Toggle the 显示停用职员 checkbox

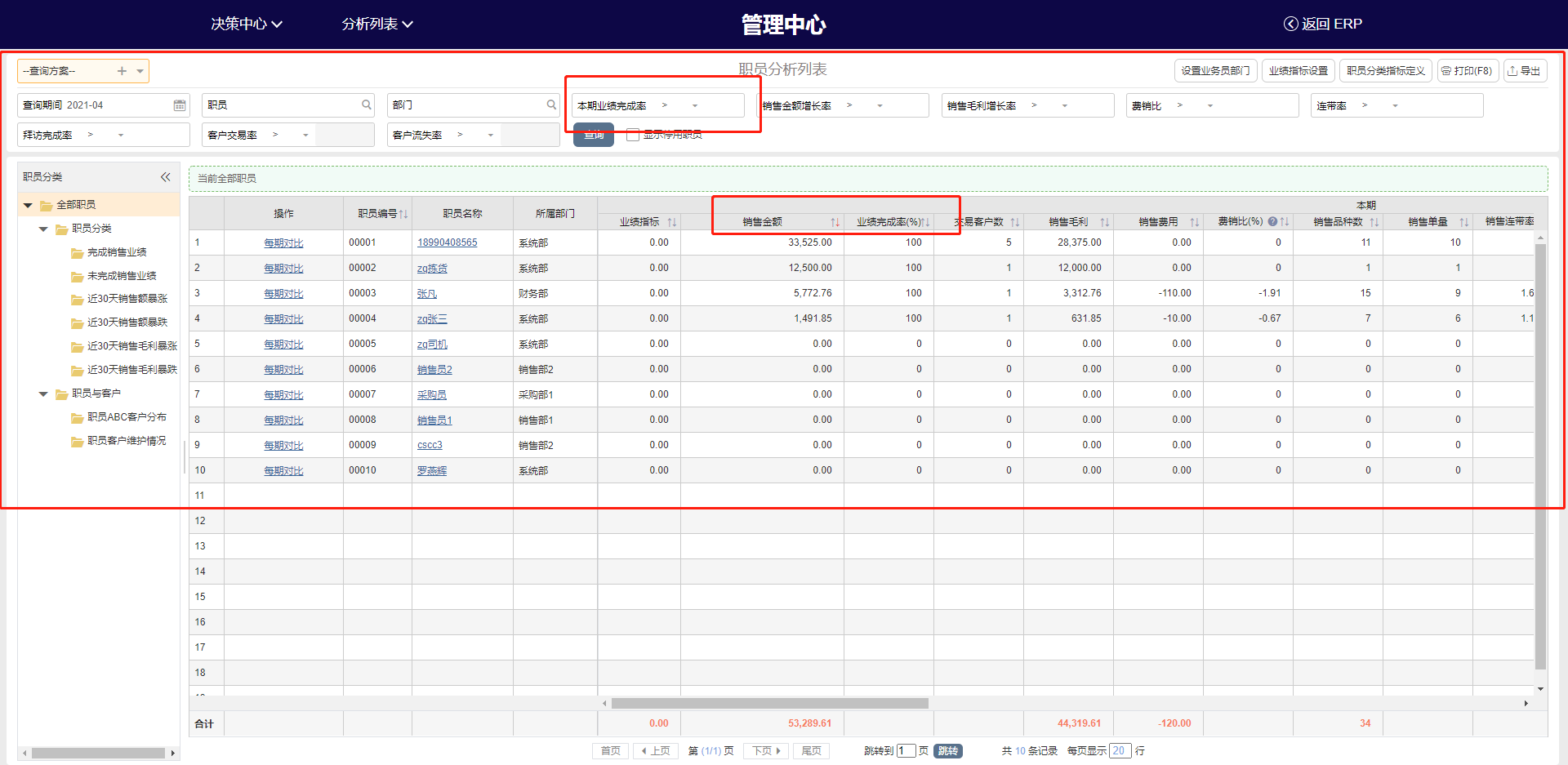[633, 135]
